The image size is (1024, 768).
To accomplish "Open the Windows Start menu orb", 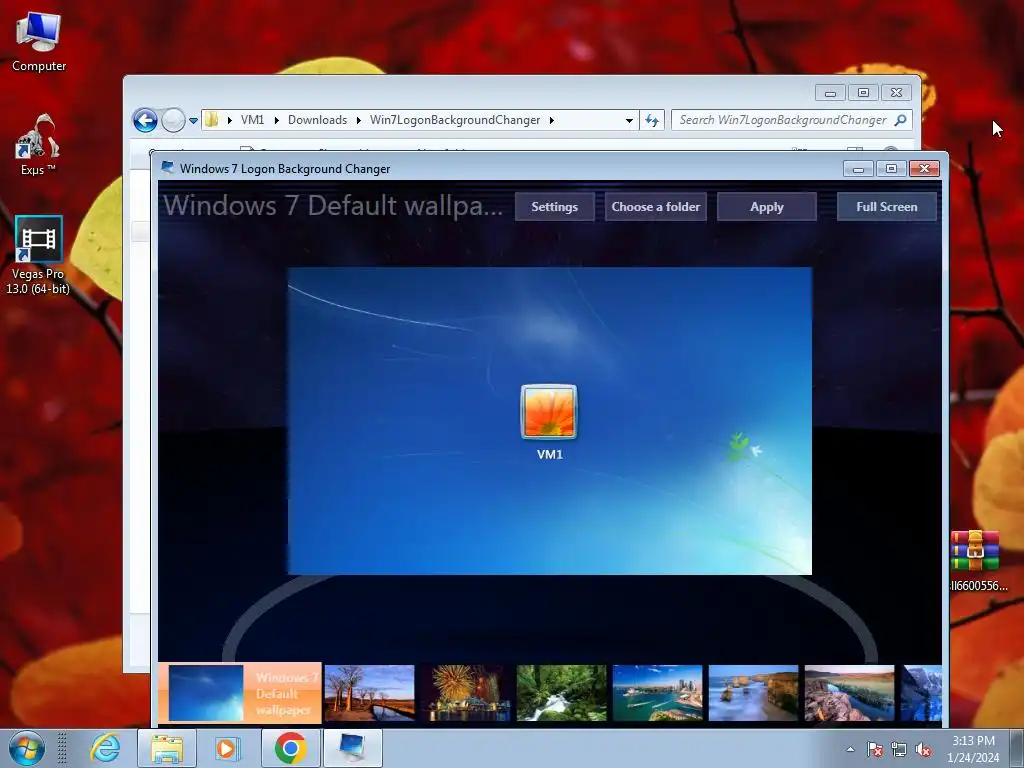I will [x=27, y=748].
